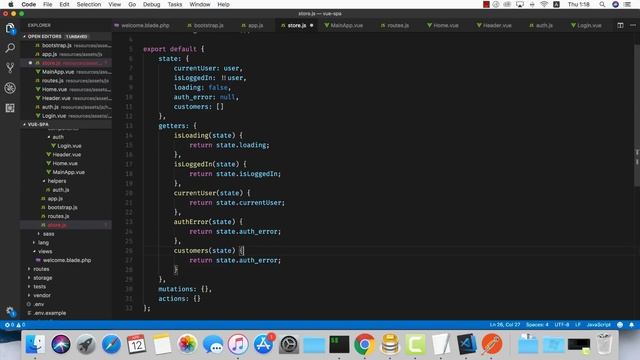Viewport: 640px width, 360px height.
Task: Open Safari from the dock
Action: [111, 344]
